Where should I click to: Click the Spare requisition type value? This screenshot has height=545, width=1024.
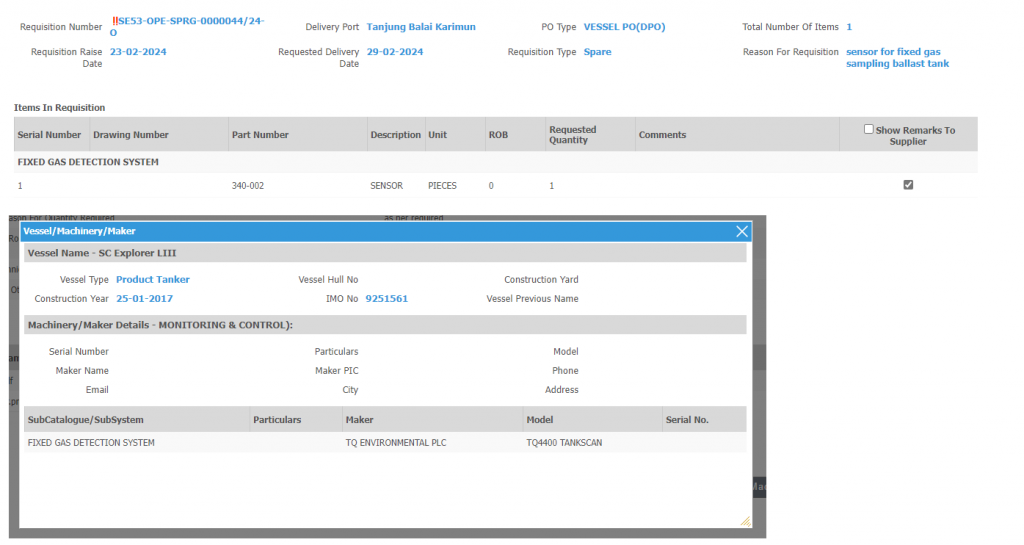pos(597,52)
